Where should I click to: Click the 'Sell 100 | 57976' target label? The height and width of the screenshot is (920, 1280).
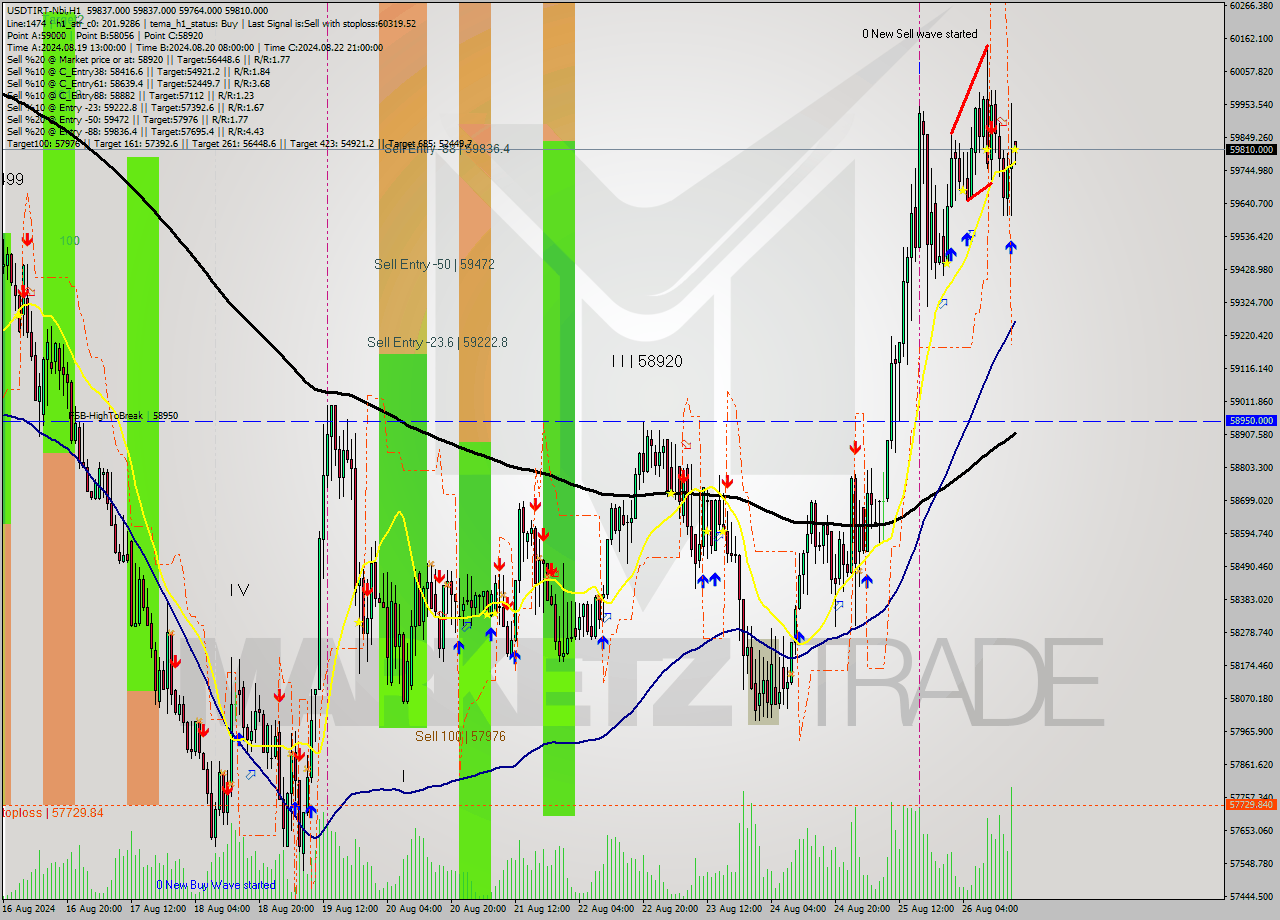[x=460, y=736]
